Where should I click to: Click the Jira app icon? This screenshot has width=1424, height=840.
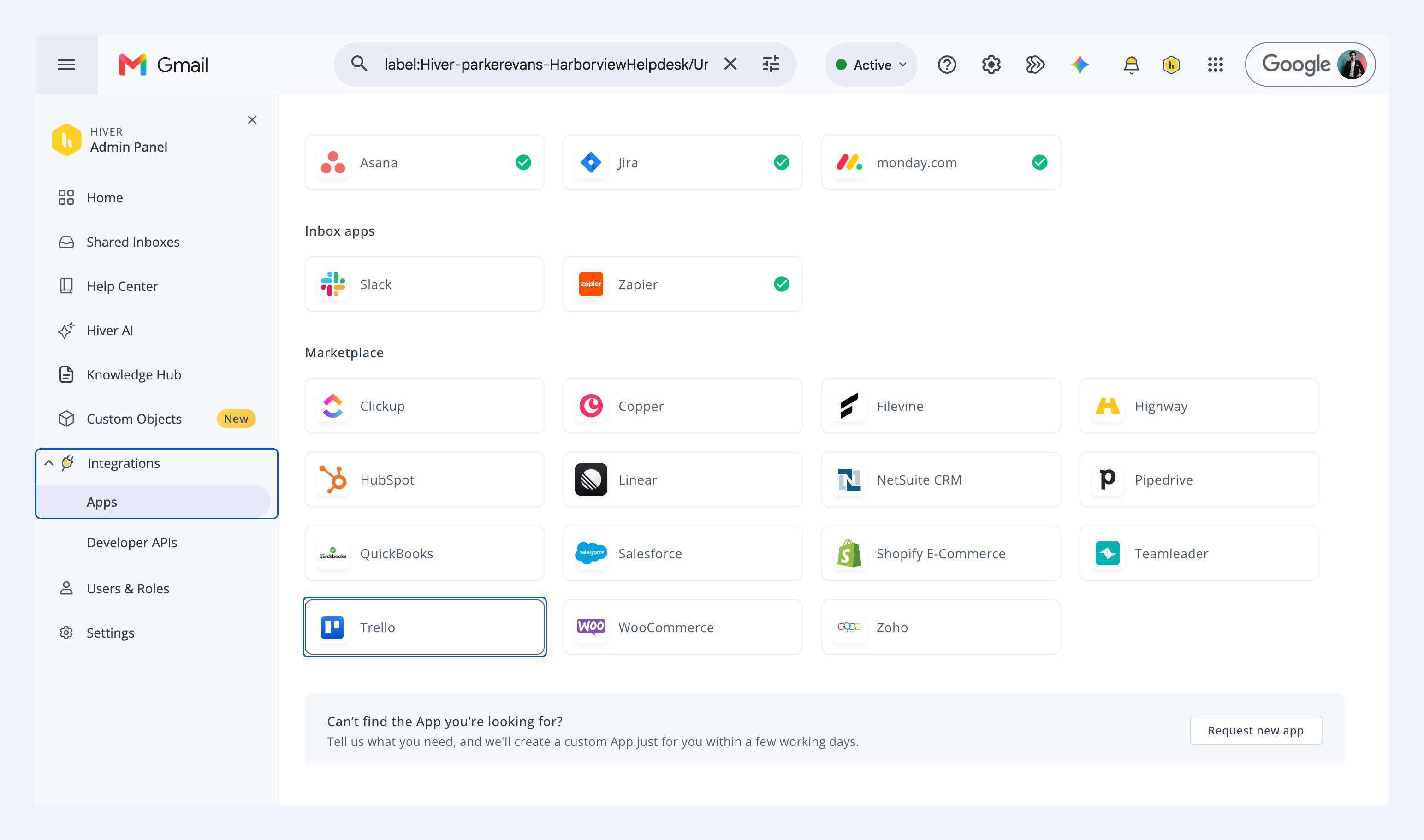(x=591, y=162)
